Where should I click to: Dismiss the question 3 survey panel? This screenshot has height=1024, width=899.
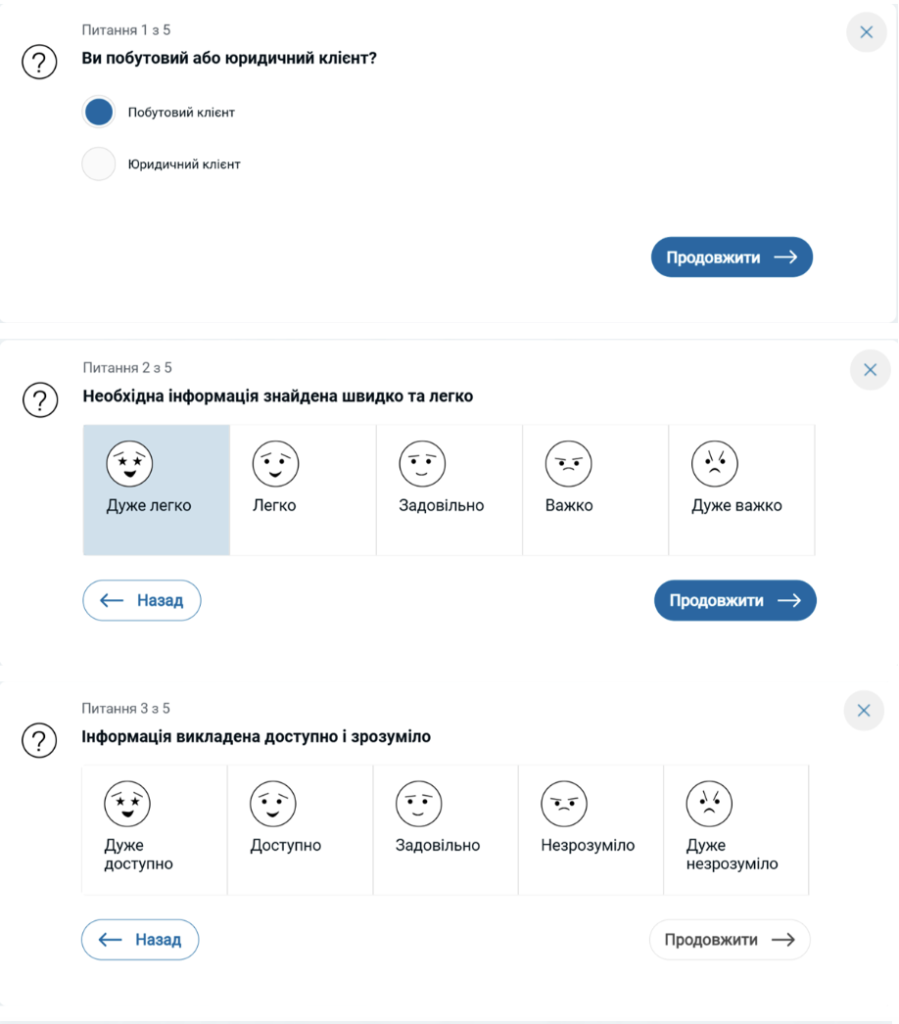864,711
